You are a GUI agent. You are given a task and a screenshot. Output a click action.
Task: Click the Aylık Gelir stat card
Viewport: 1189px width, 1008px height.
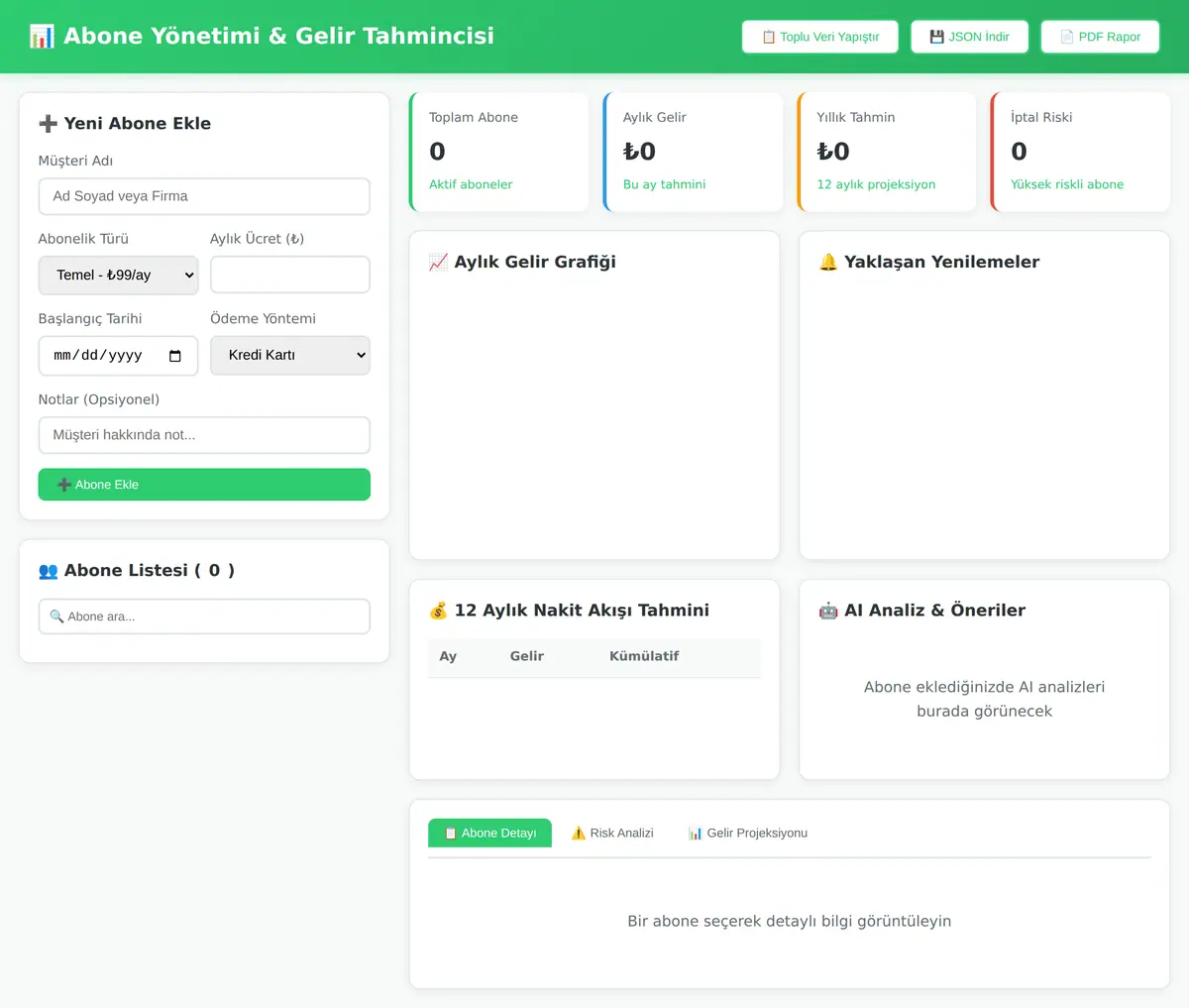pyautogui.click(x=693, y=152)
